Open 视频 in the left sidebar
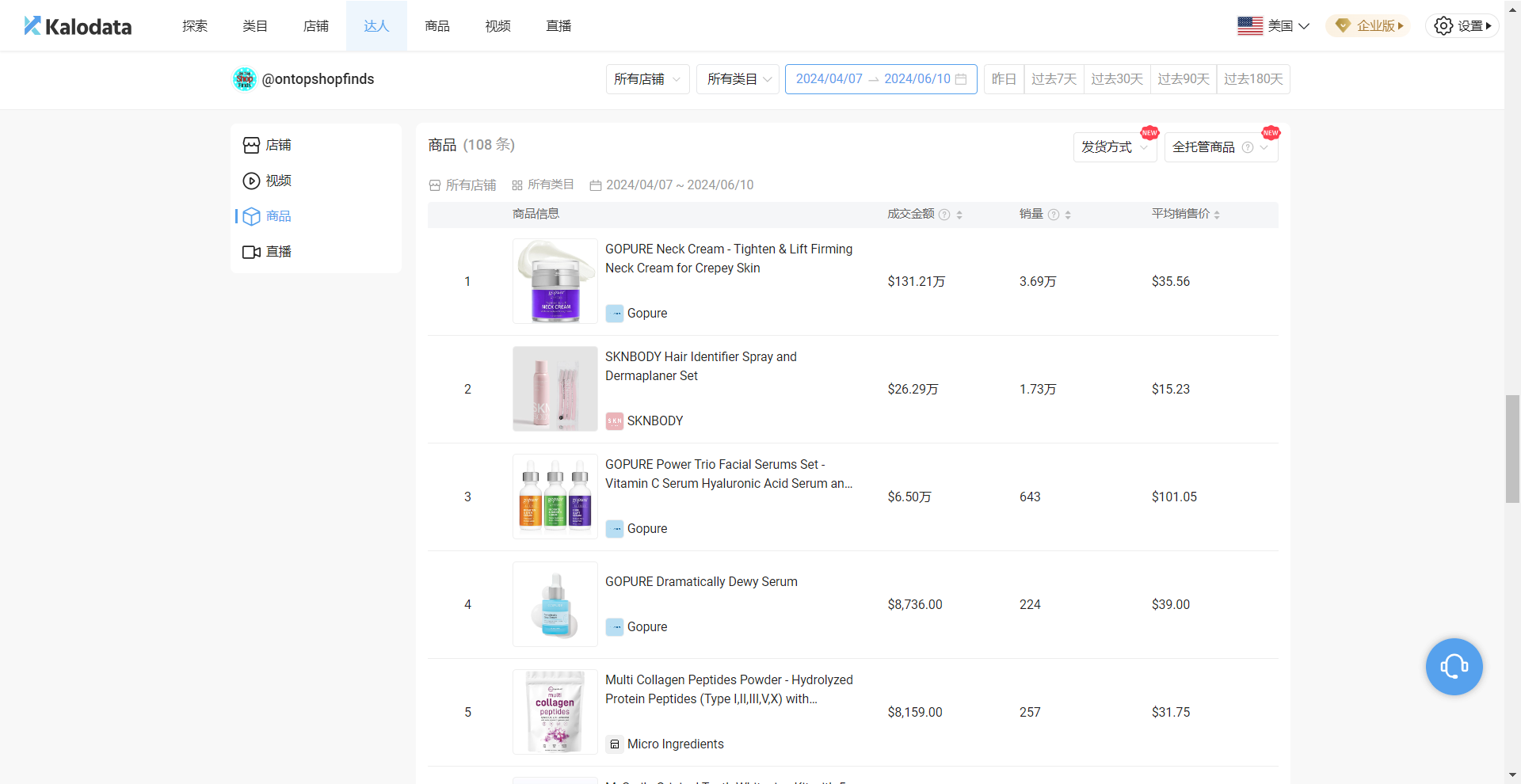 point(278,181)
